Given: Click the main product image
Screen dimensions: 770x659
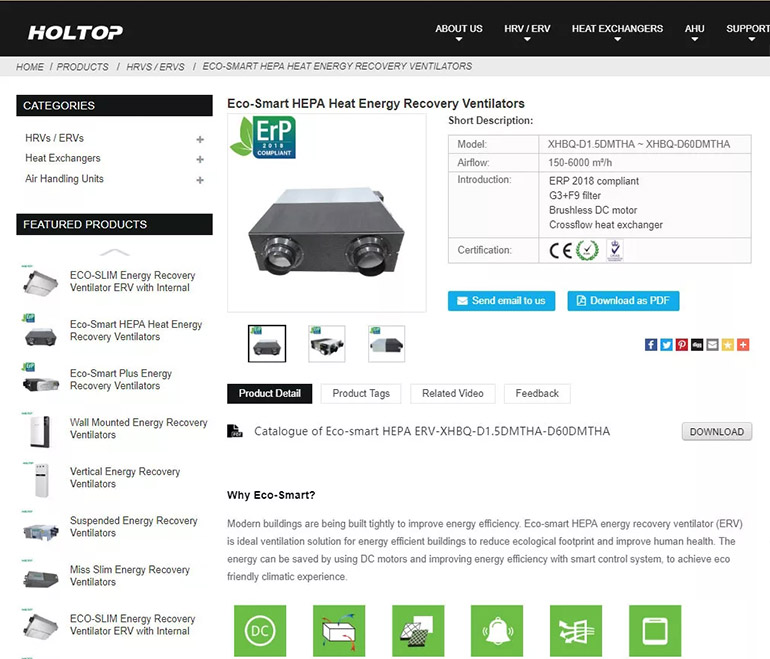Looking at the screenshot, I should (327, 213).
